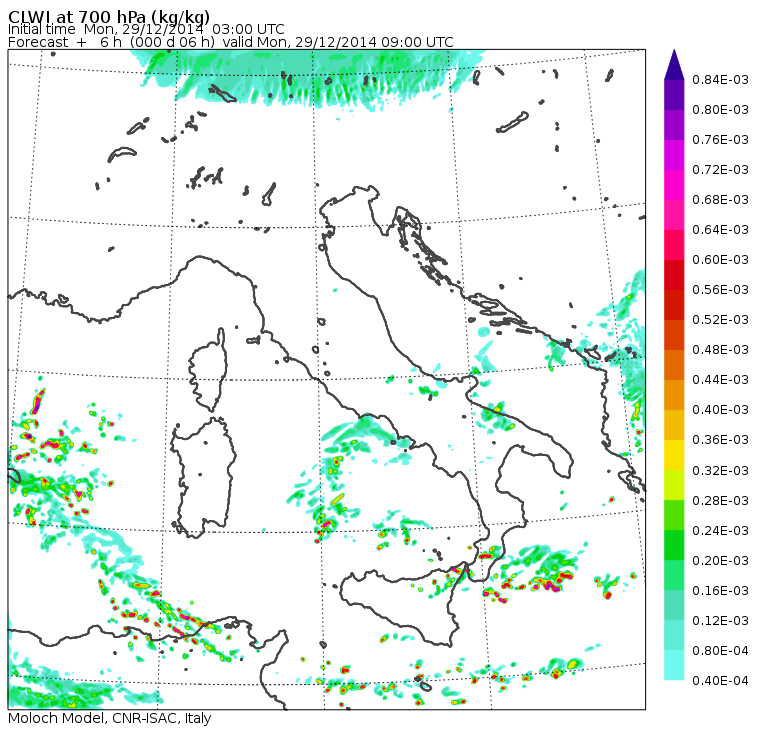This screenshot has width=760, height=731.
Task: Click the 0.76E-03 legend label
Action: click(720, 140)
